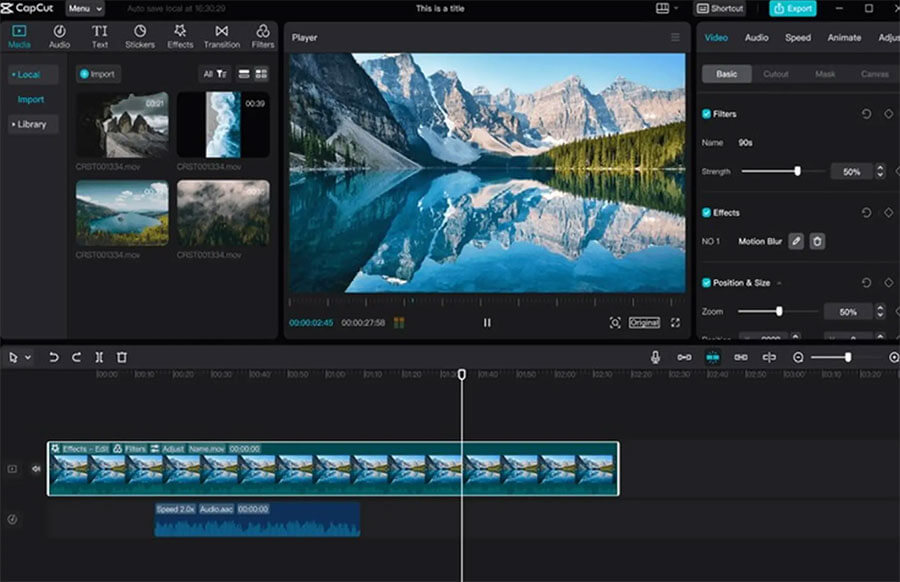This screenshot has height=582, width=900.
Task: Switch to the Speed properties tab
Action: pos(798,37)
